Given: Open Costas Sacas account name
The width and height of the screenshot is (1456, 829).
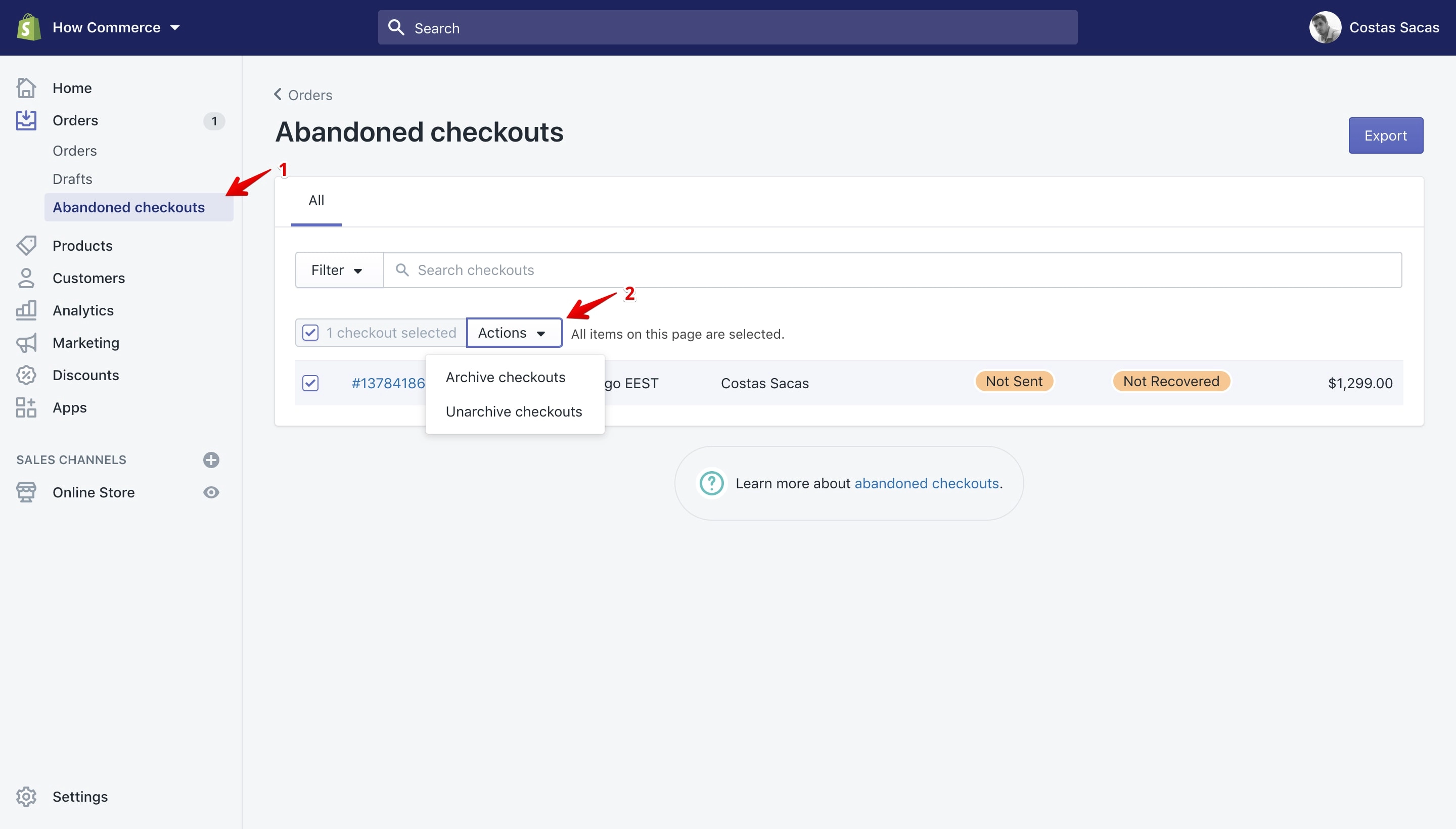Looking at the screenshot, I should [x=1394, y=27].
